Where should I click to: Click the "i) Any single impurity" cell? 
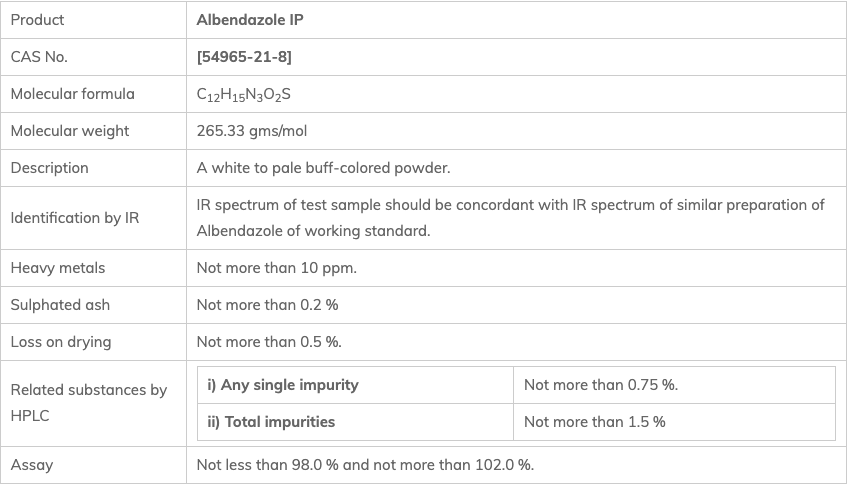(x=282, y=385)
